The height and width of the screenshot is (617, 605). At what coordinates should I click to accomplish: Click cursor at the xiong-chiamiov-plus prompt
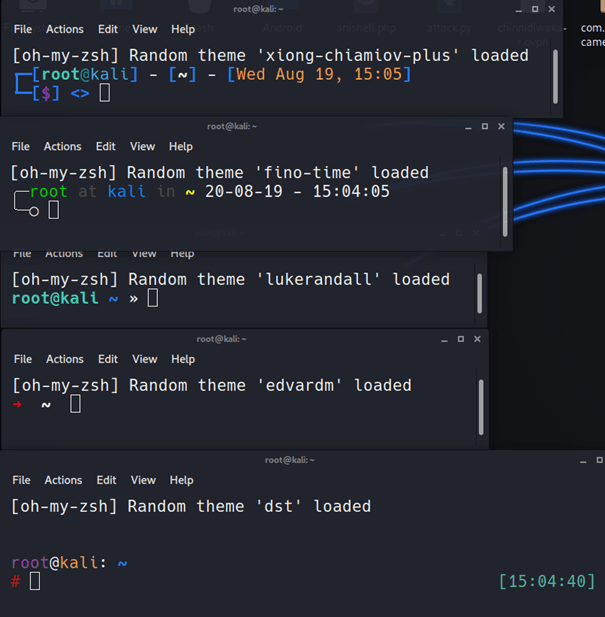105,93
